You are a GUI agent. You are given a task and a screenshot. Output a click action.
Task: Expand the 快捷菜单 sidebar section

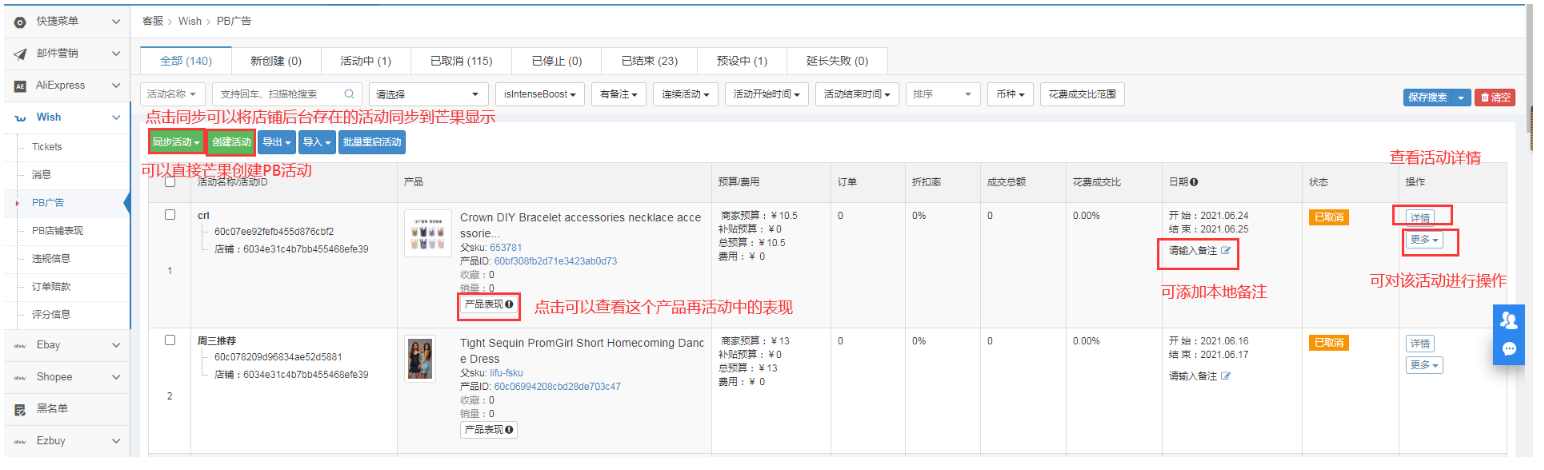116,21
